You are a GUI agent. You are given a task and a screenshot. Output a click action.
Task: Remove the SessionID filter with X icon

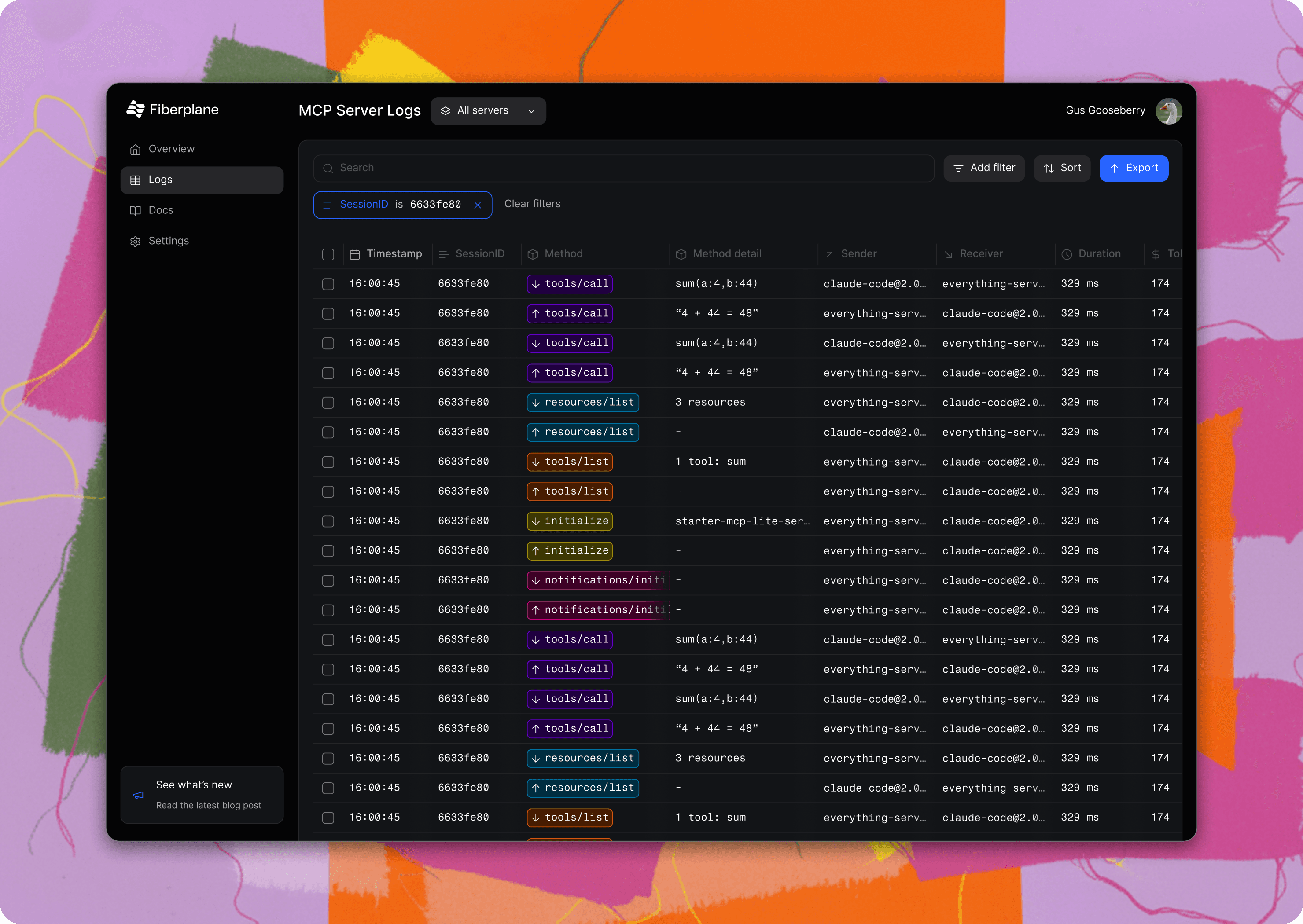click(478, 205)
